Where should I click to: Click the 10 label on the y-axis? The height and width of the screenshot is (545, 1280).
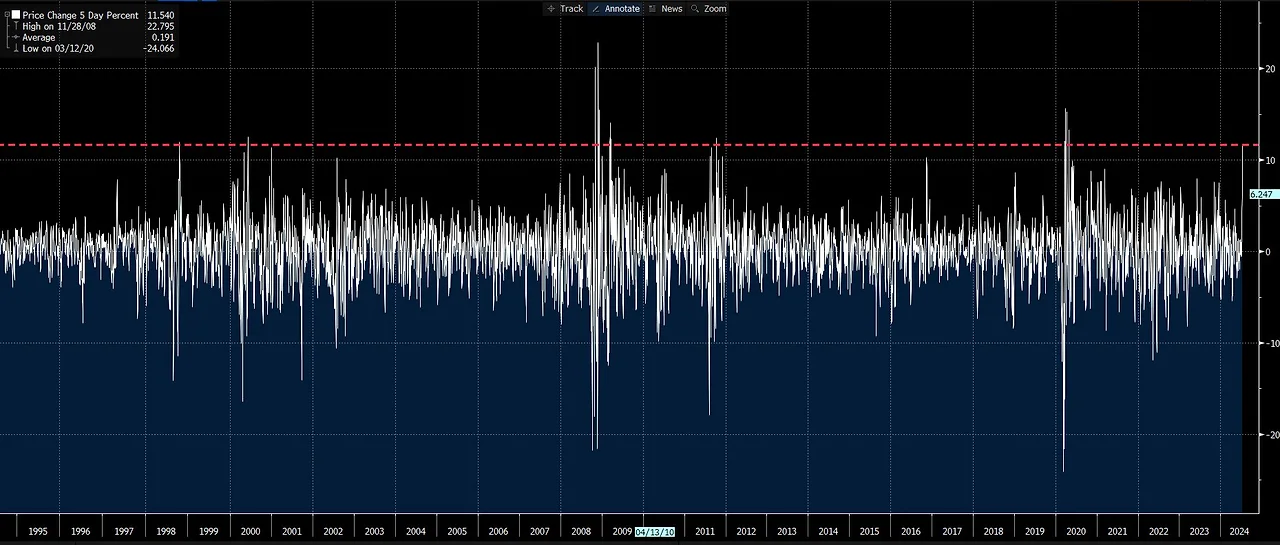[x=1269, y=160]
